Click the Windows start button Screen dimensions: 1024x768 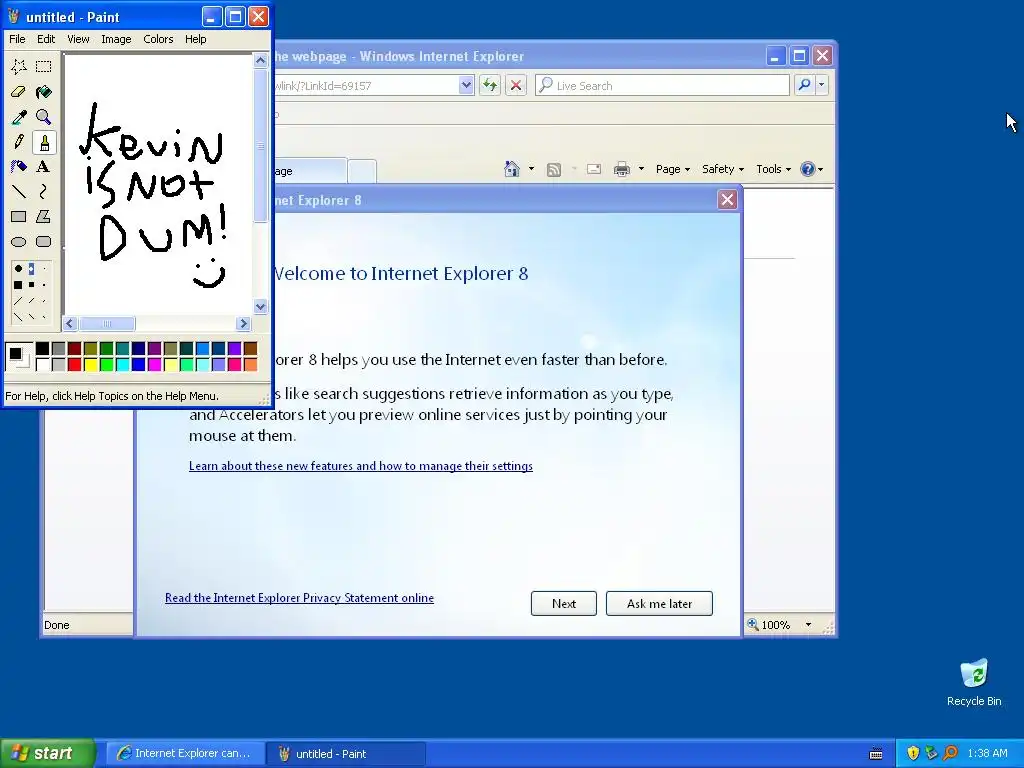[x=47, y=753]
